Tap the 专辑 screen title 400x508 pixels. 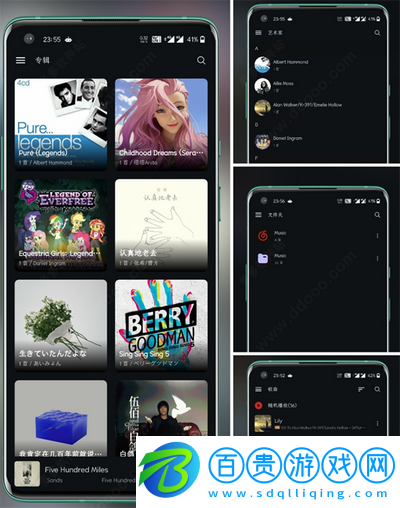(x=42, y=60)
